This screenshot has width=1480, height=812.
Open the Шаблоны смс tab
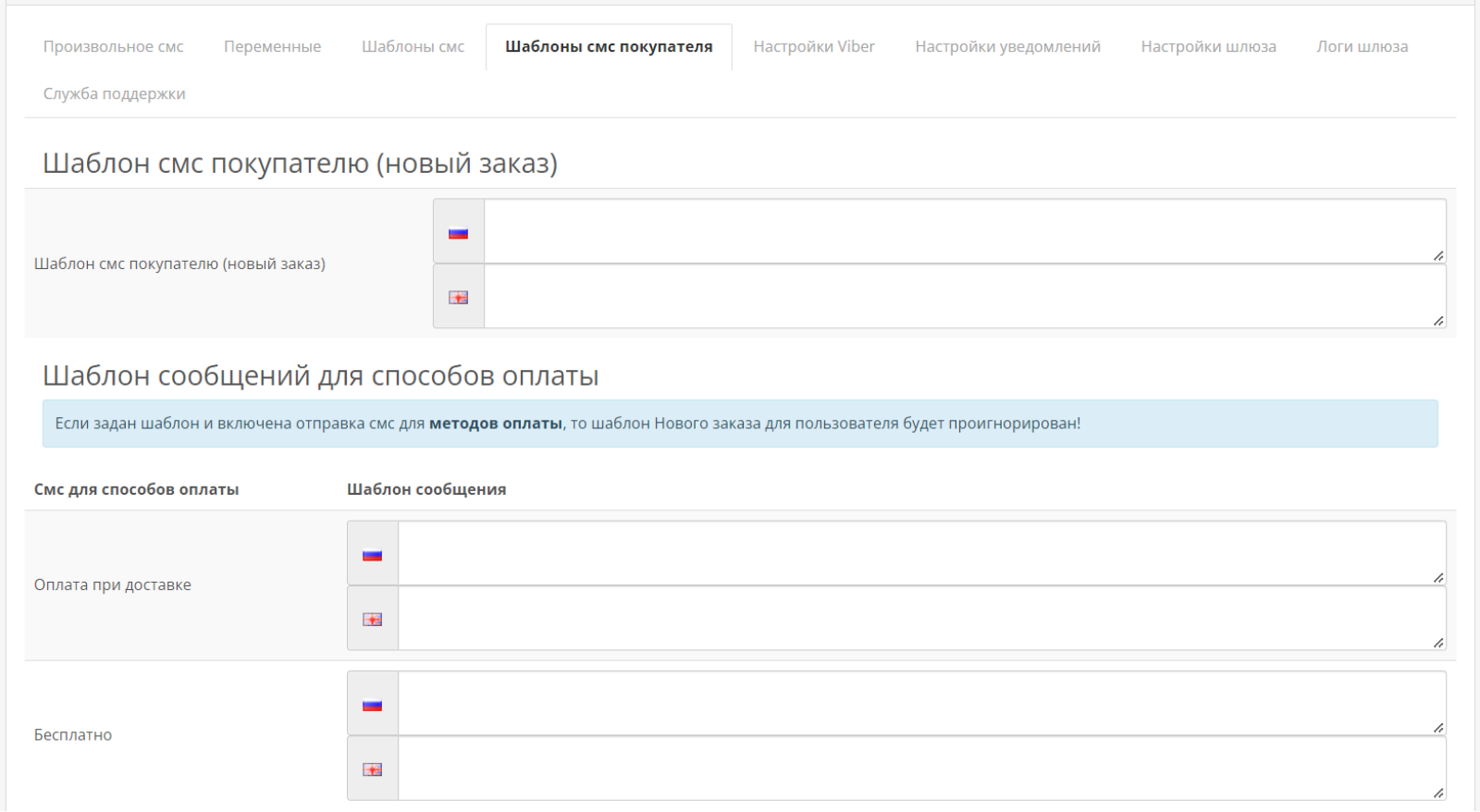[413, 46]
